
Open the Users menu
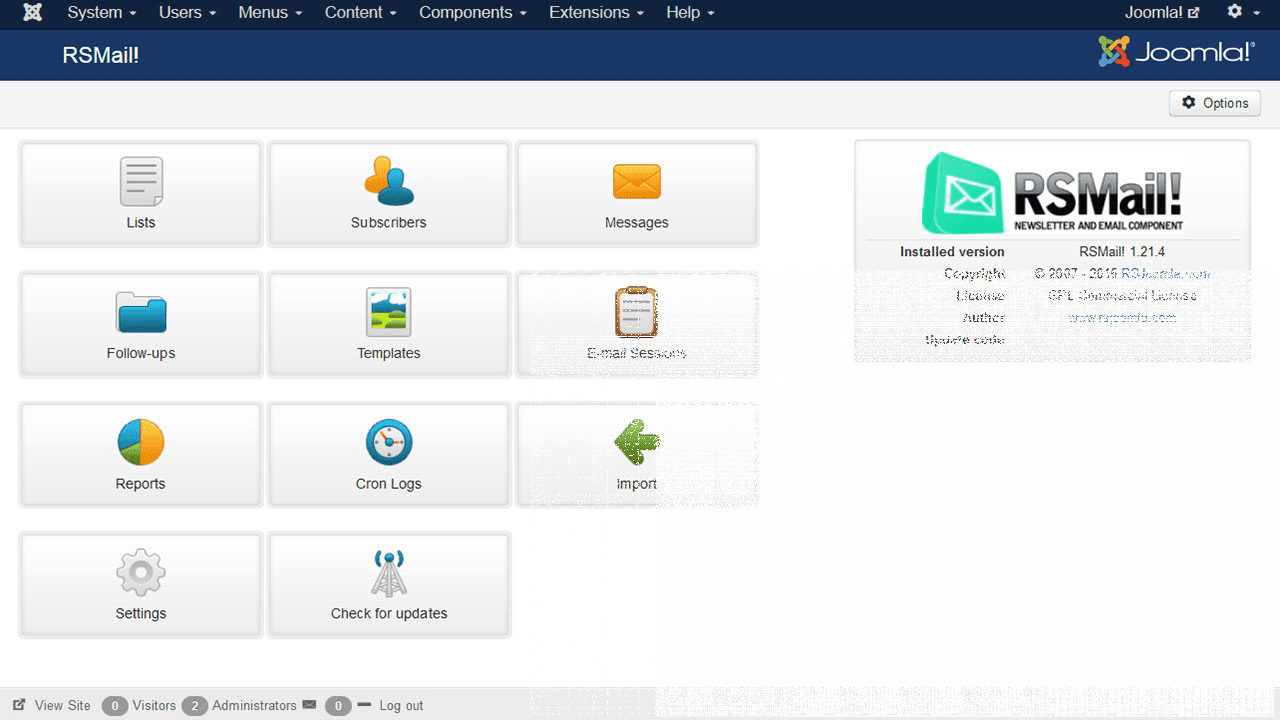[187, 13]
